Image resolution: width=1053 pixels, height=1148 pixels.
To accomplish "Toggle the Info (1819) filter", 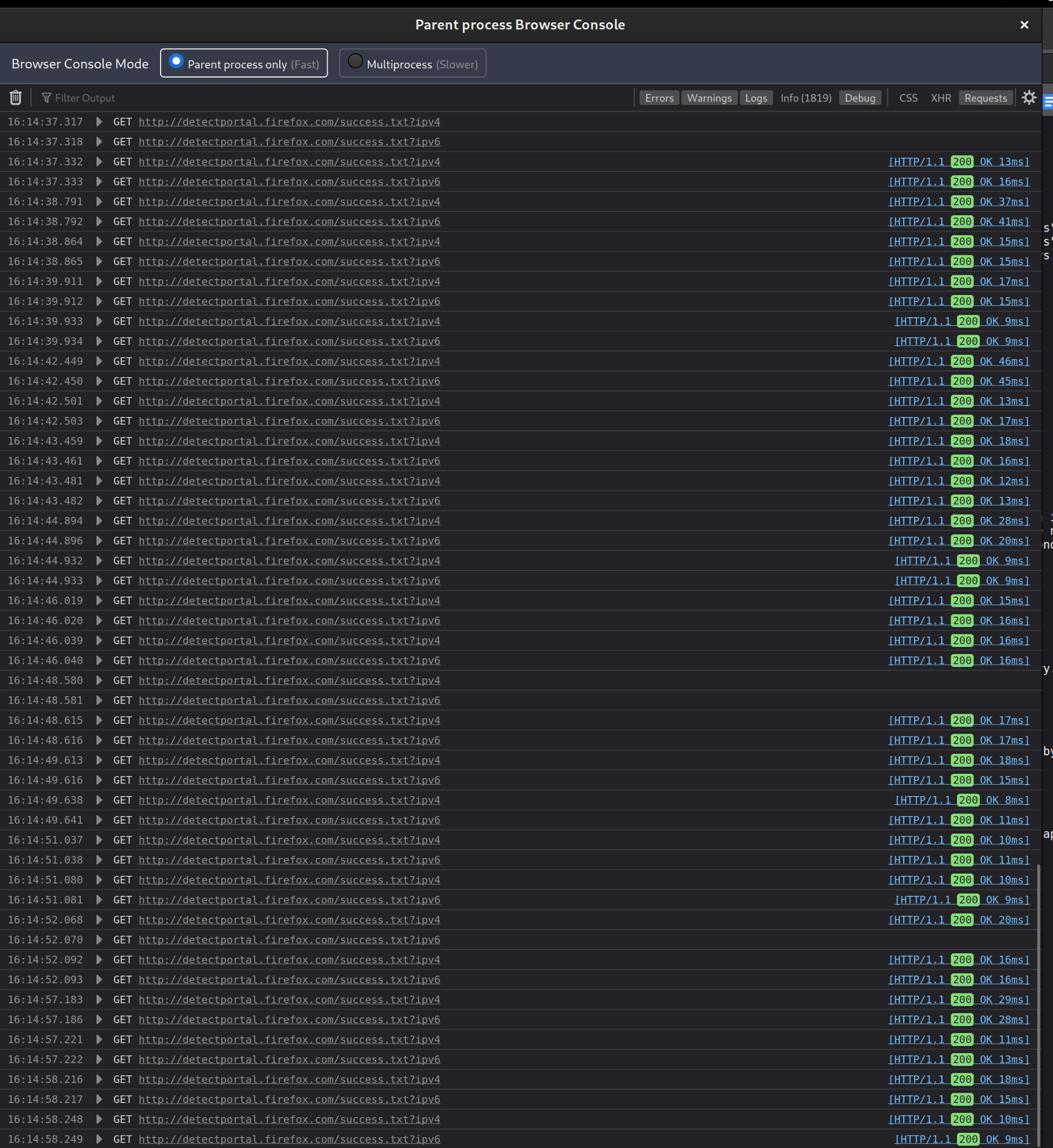I will pos(806,98).
